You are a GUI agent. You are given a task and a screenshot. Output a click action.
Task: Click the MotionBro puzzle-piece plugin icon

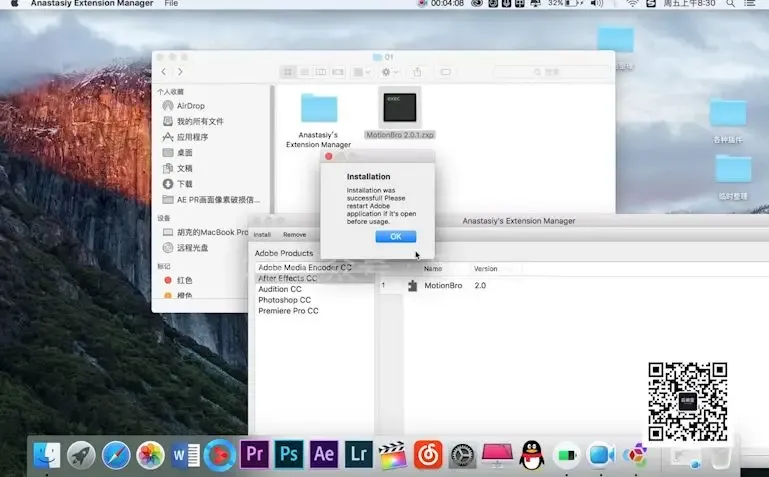click(x=412, y=285)
